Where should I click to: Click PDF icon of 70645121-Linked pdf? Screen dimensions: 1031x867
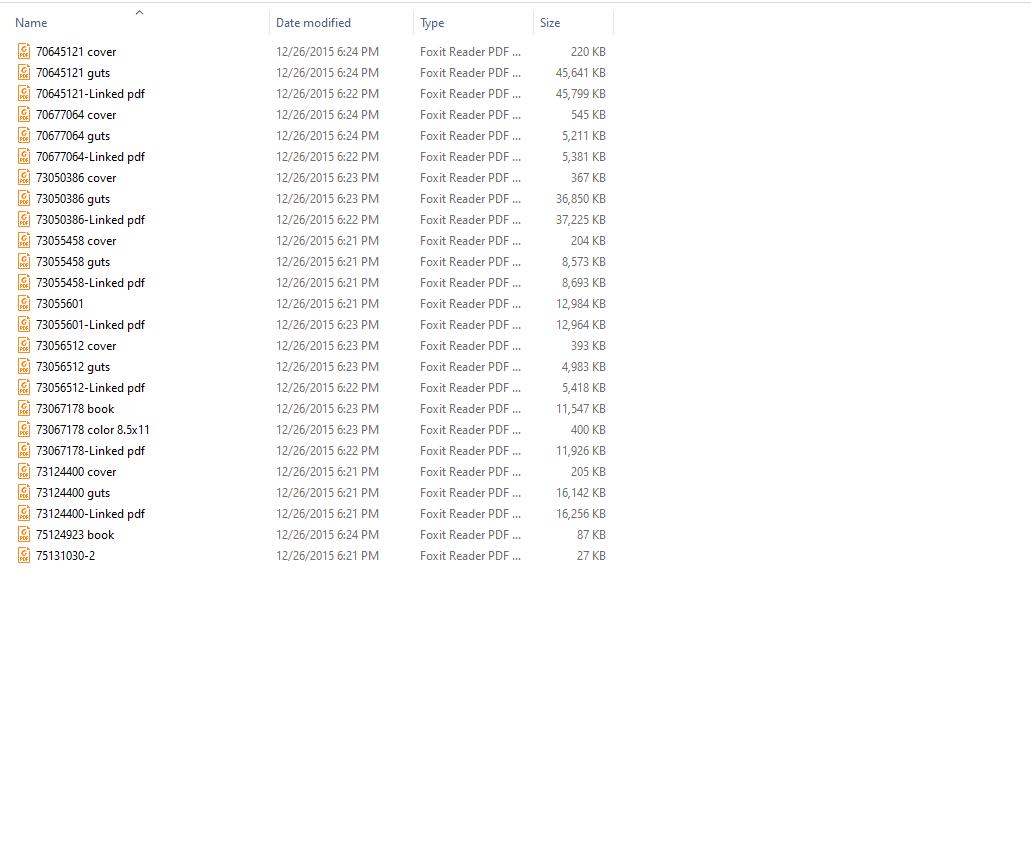pos(24,93)
